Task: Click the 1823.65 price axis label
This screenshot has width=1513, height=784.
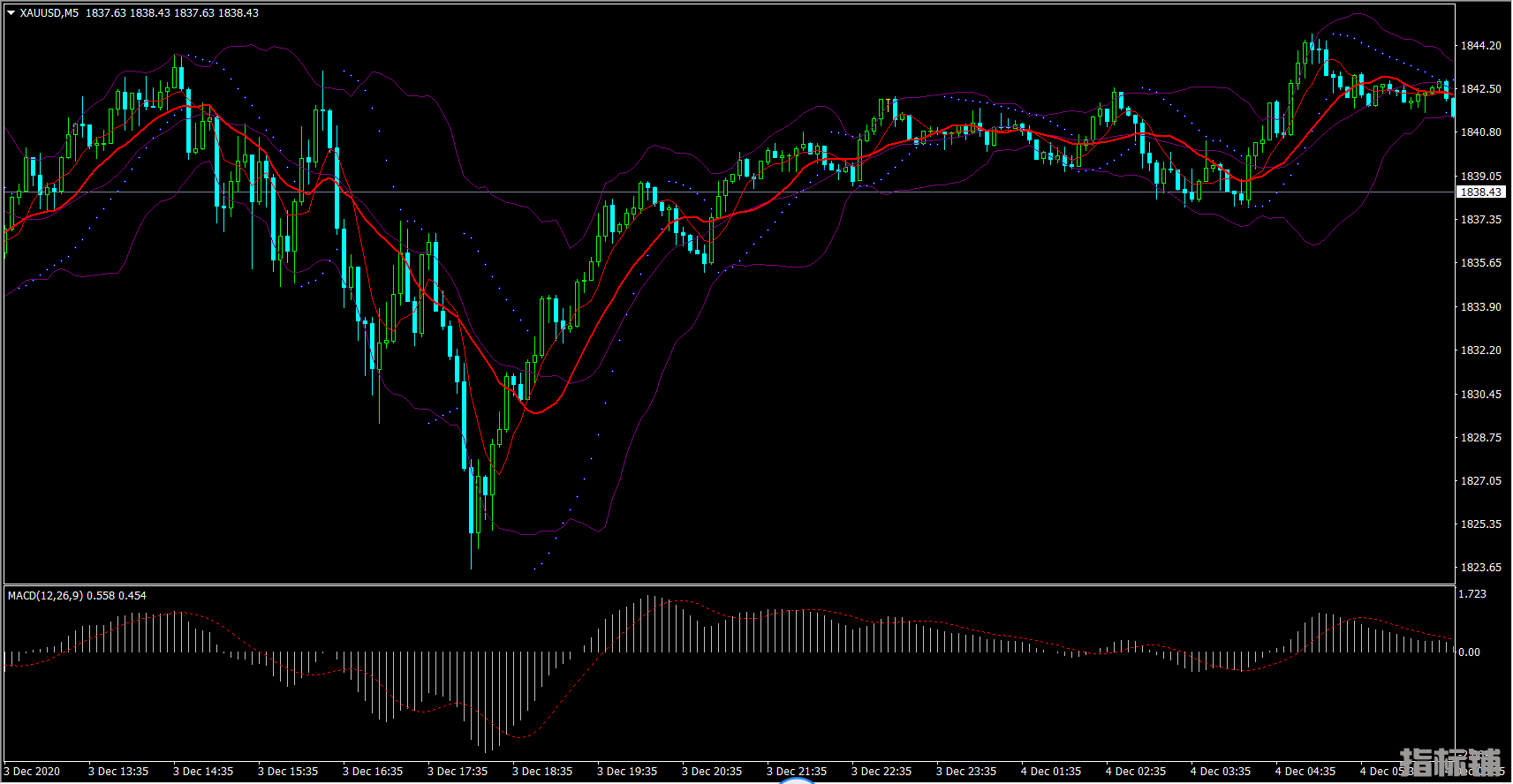Action: tap(1481, 568)
